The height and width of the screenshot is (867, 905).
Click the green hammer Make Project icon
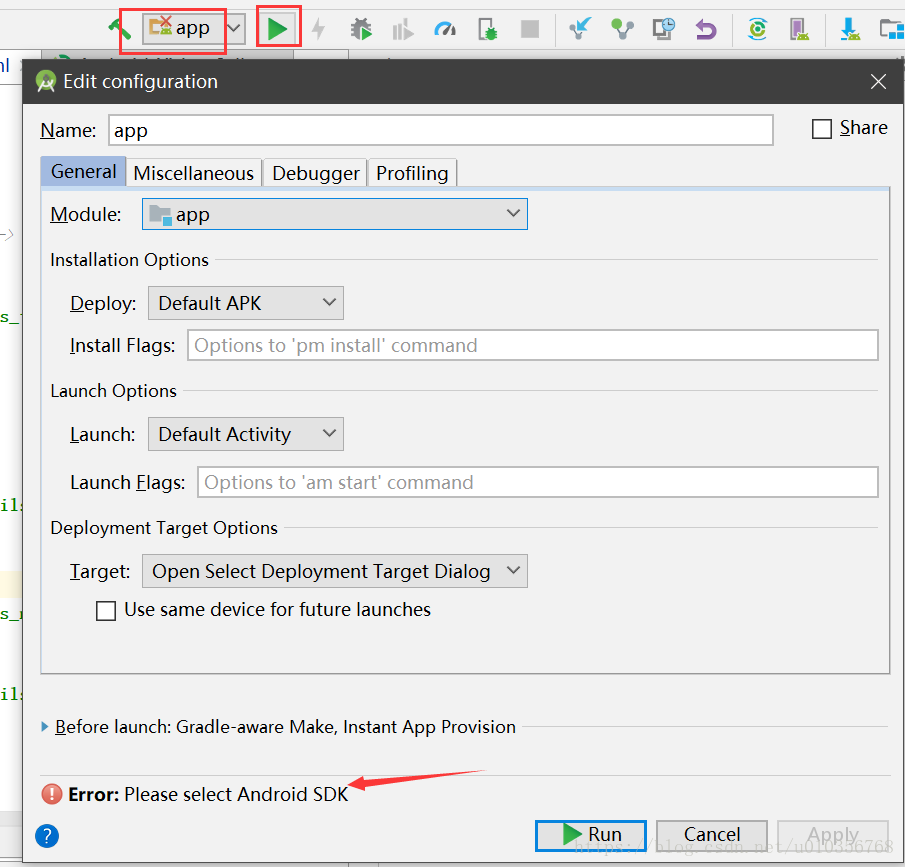120,28
